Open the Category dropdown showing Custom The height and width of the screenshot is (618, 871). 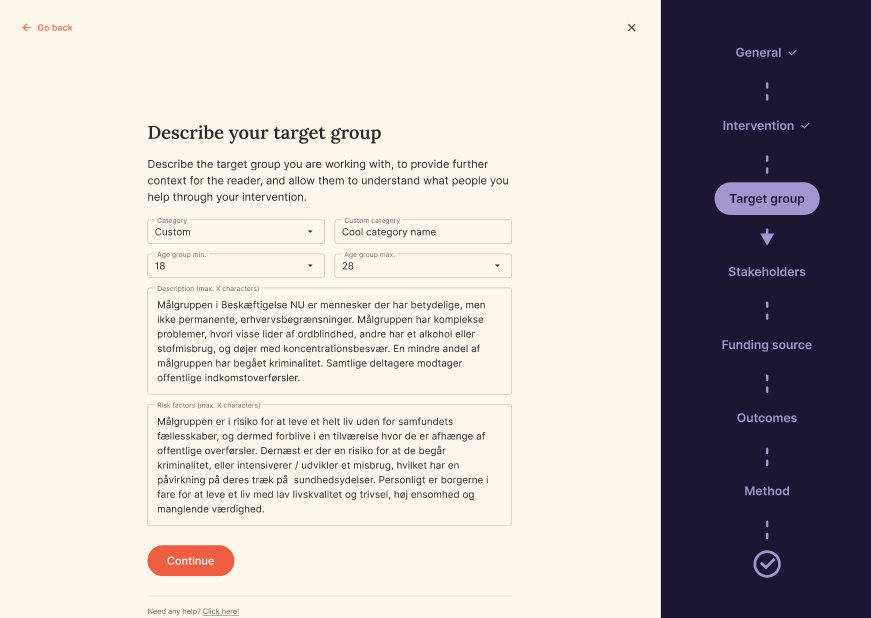click(x=236, y=232)
